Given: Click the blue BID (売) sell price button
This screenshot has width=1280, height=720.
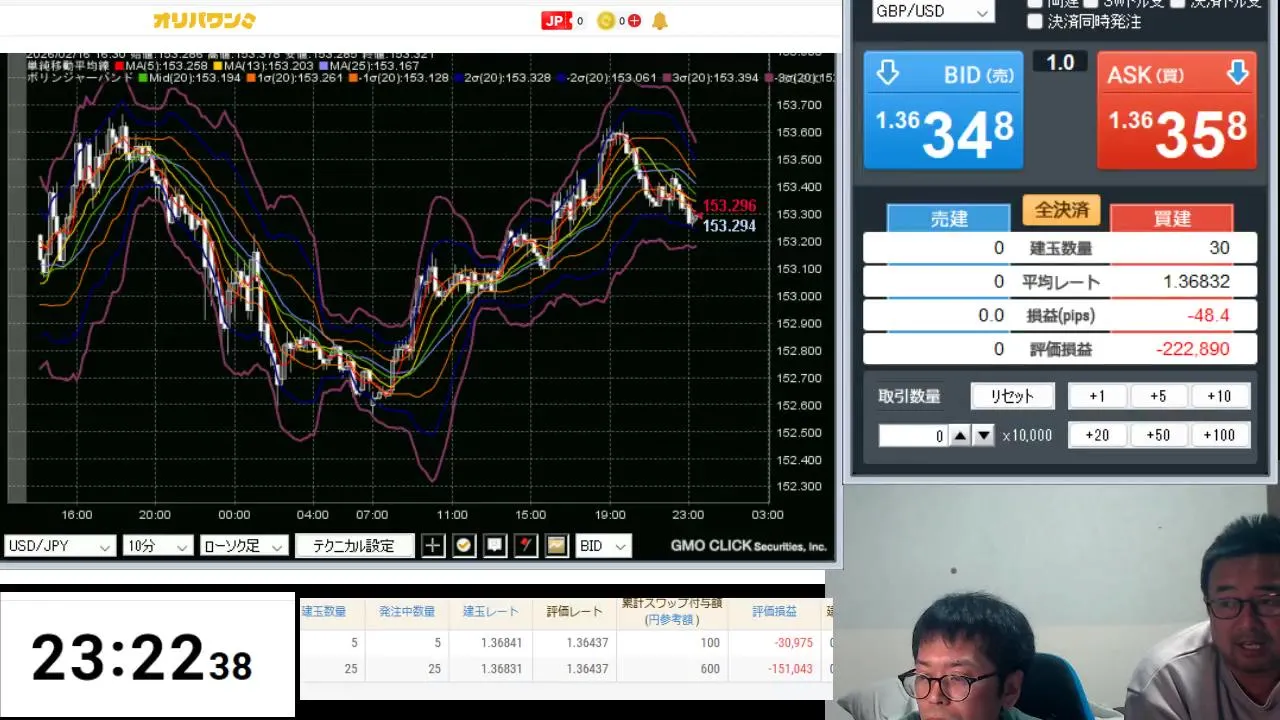Looking at the screenshot, I should click(944, 110).
